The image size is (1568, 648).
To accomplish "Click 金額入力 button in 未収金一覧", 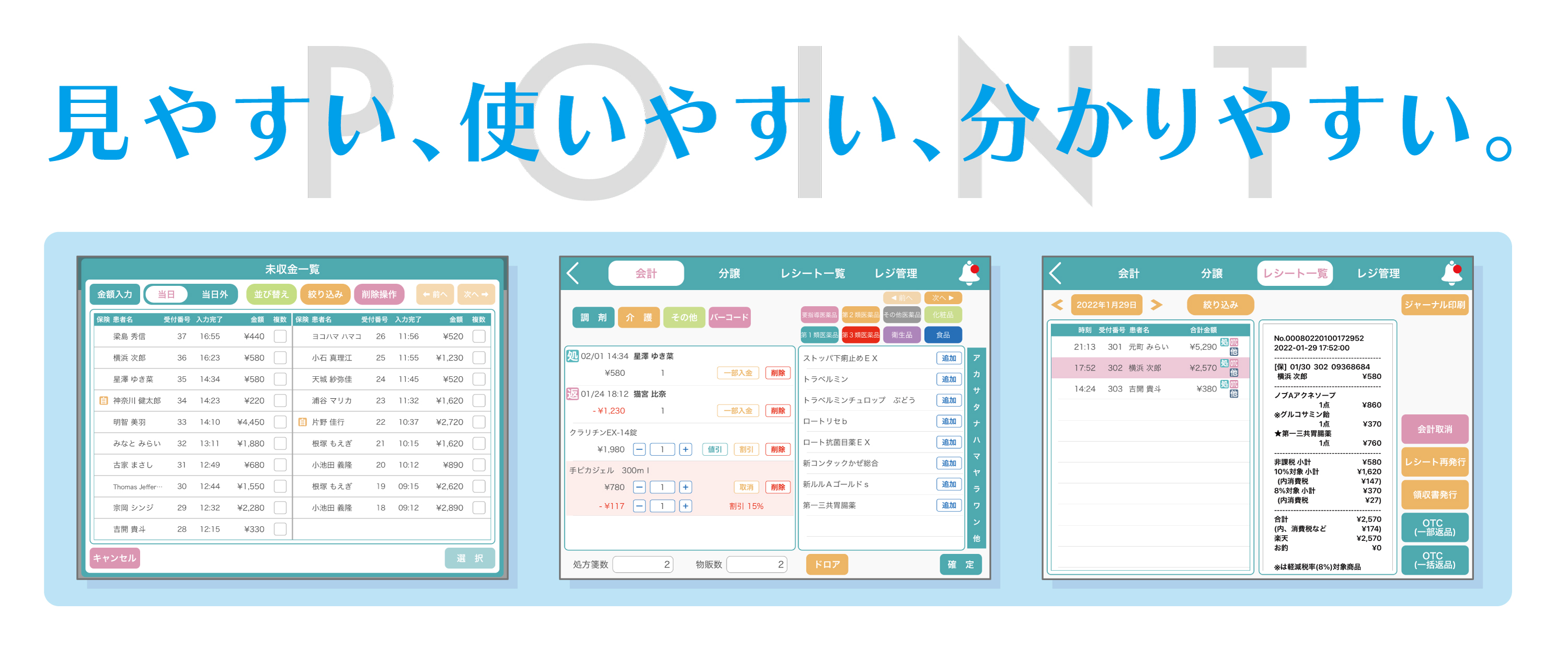I will [114, 295].
